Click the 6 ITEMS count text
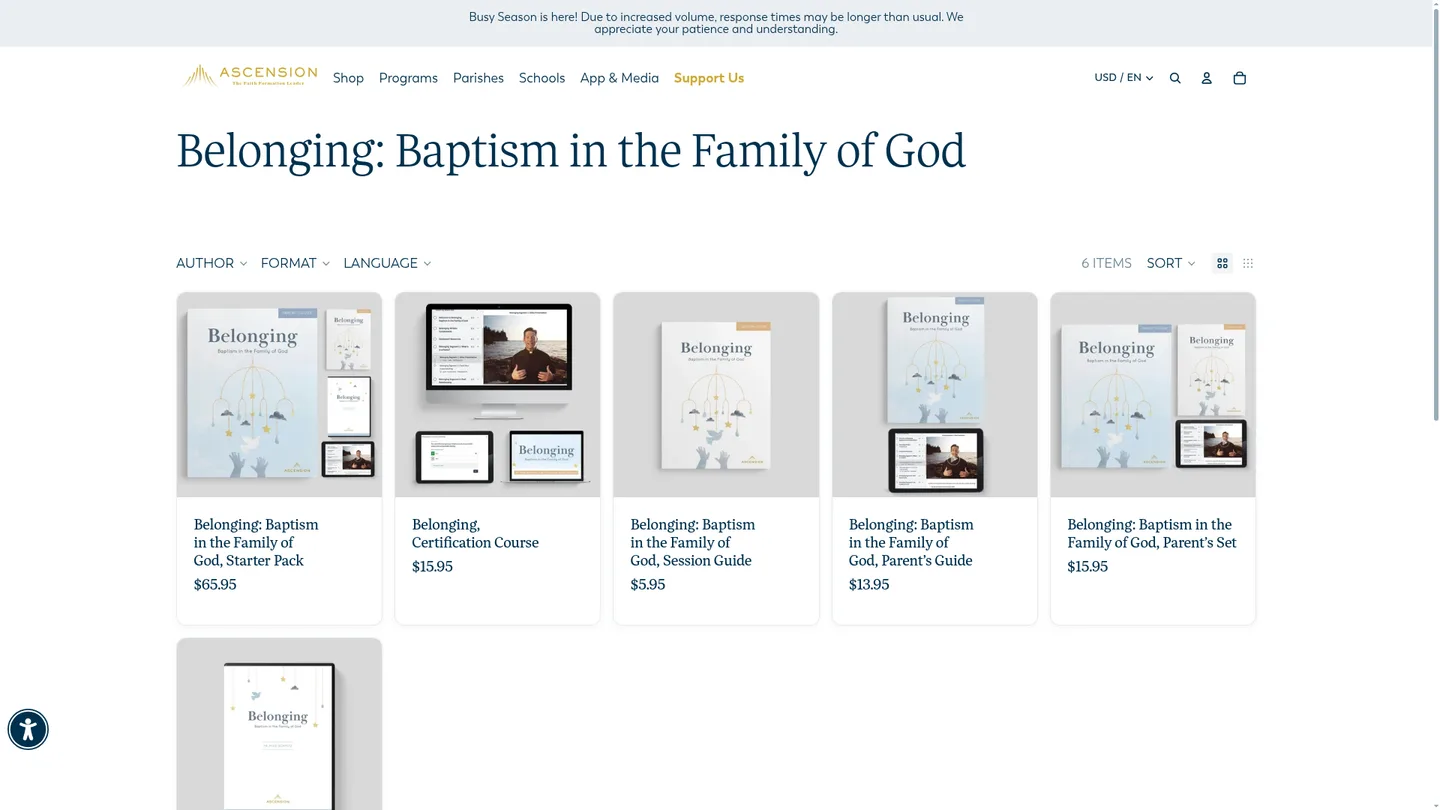The width and height of the screenshot is (1440, 810). click(x=1106, y=263)
